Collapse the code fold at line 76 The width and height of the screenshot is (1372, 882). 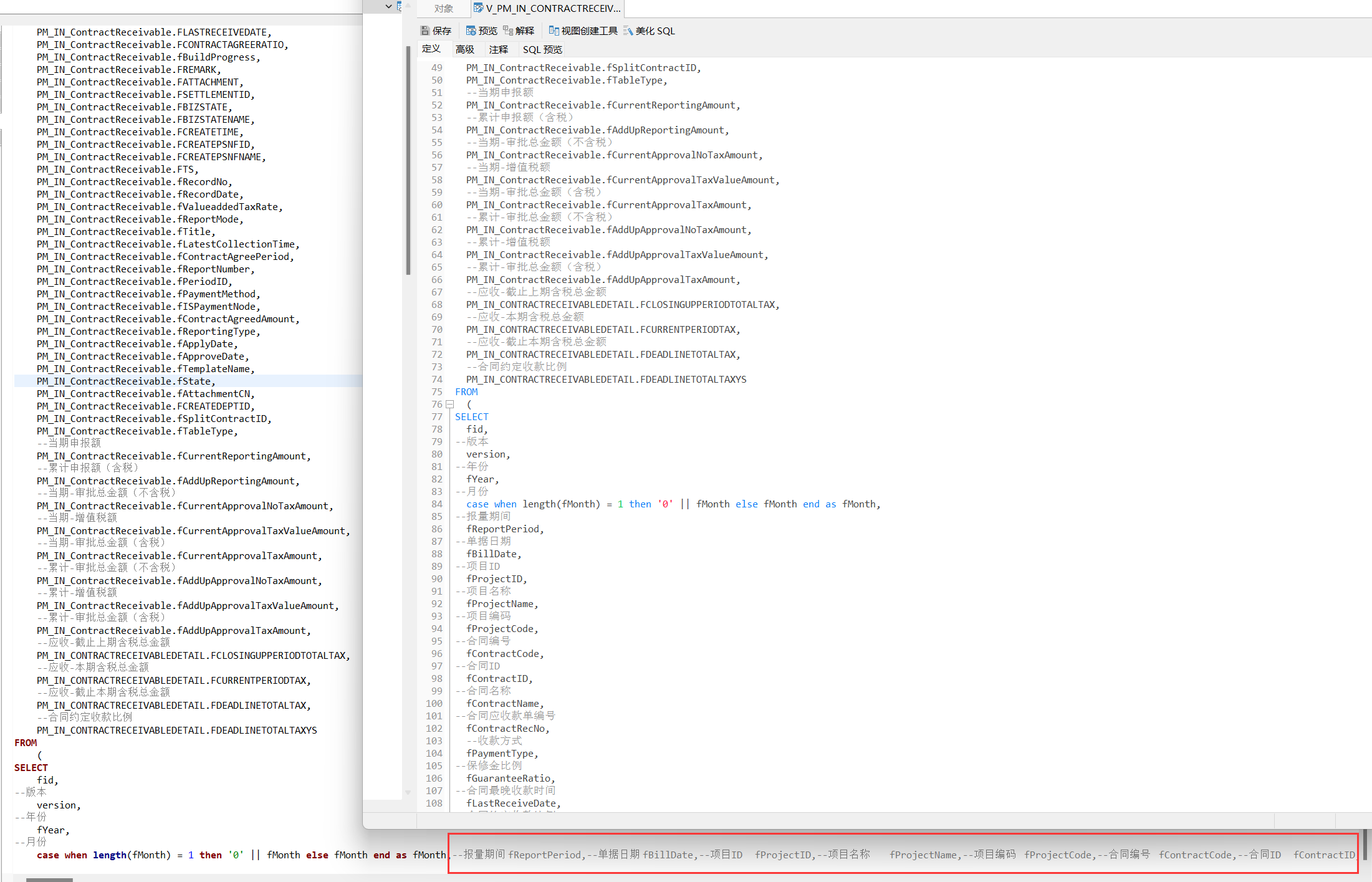coord(450,404)
